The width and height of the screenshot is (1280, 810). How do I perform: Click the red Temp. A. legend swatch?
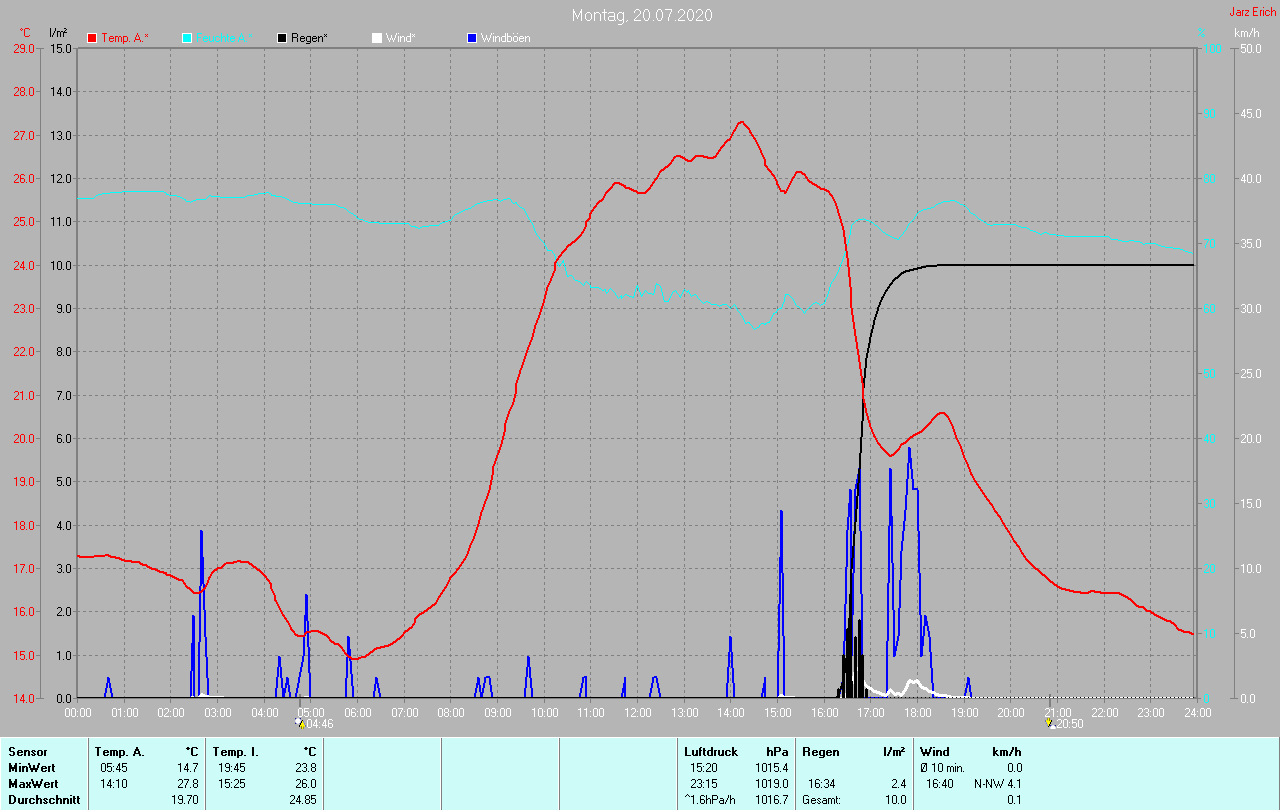click(x=93, y=38)
